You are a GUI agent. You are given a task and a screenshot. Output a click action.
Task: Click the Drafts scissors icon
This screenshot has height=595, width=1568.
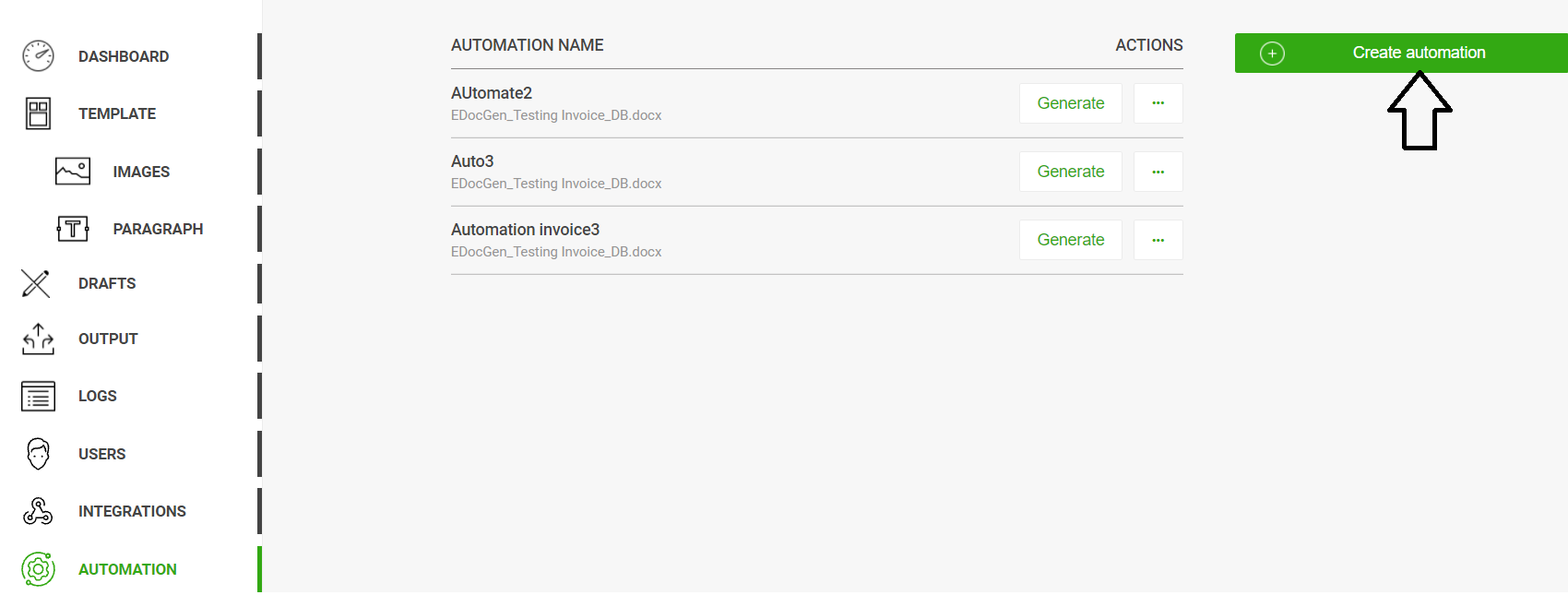click(35, 283)
